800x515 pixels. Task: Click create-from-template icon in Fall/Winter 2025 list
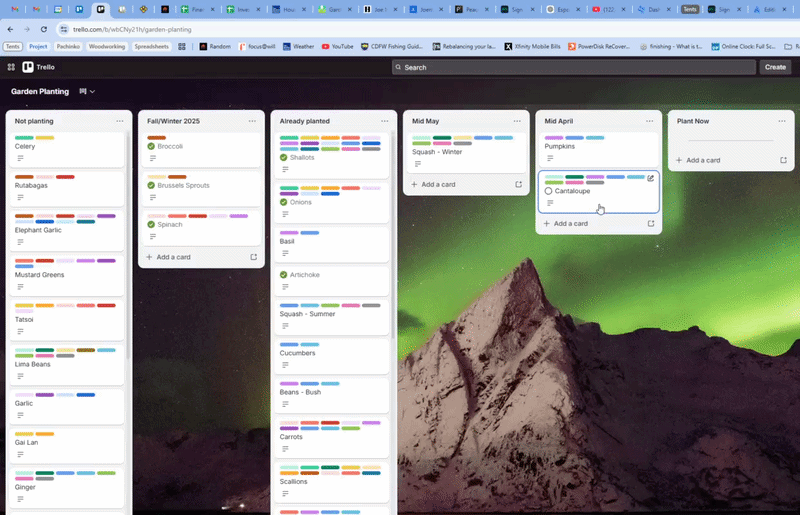(254, 257)
